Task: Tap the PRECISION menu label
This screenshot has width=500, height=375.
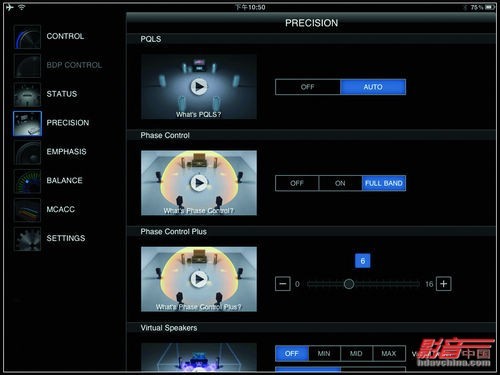Action: pos(68,123)
